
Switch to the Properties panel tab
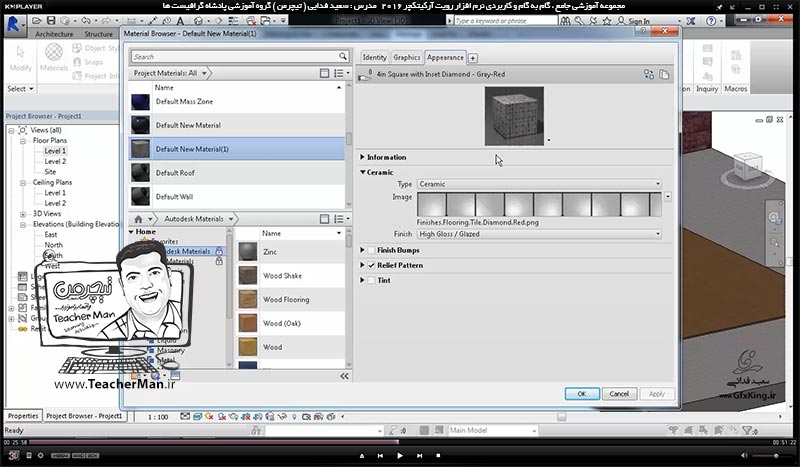pos(23,416)
